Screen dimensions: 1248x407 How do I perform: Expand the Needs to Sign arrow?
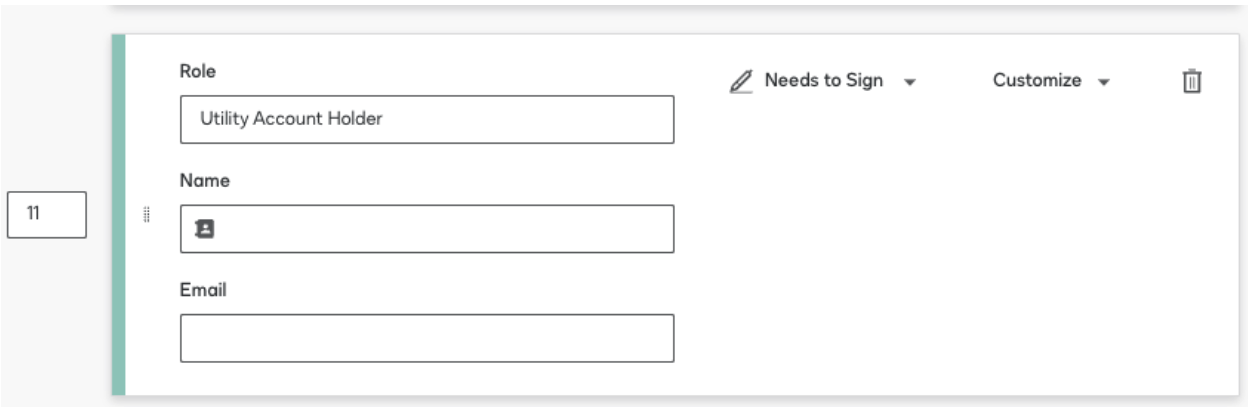910,82
